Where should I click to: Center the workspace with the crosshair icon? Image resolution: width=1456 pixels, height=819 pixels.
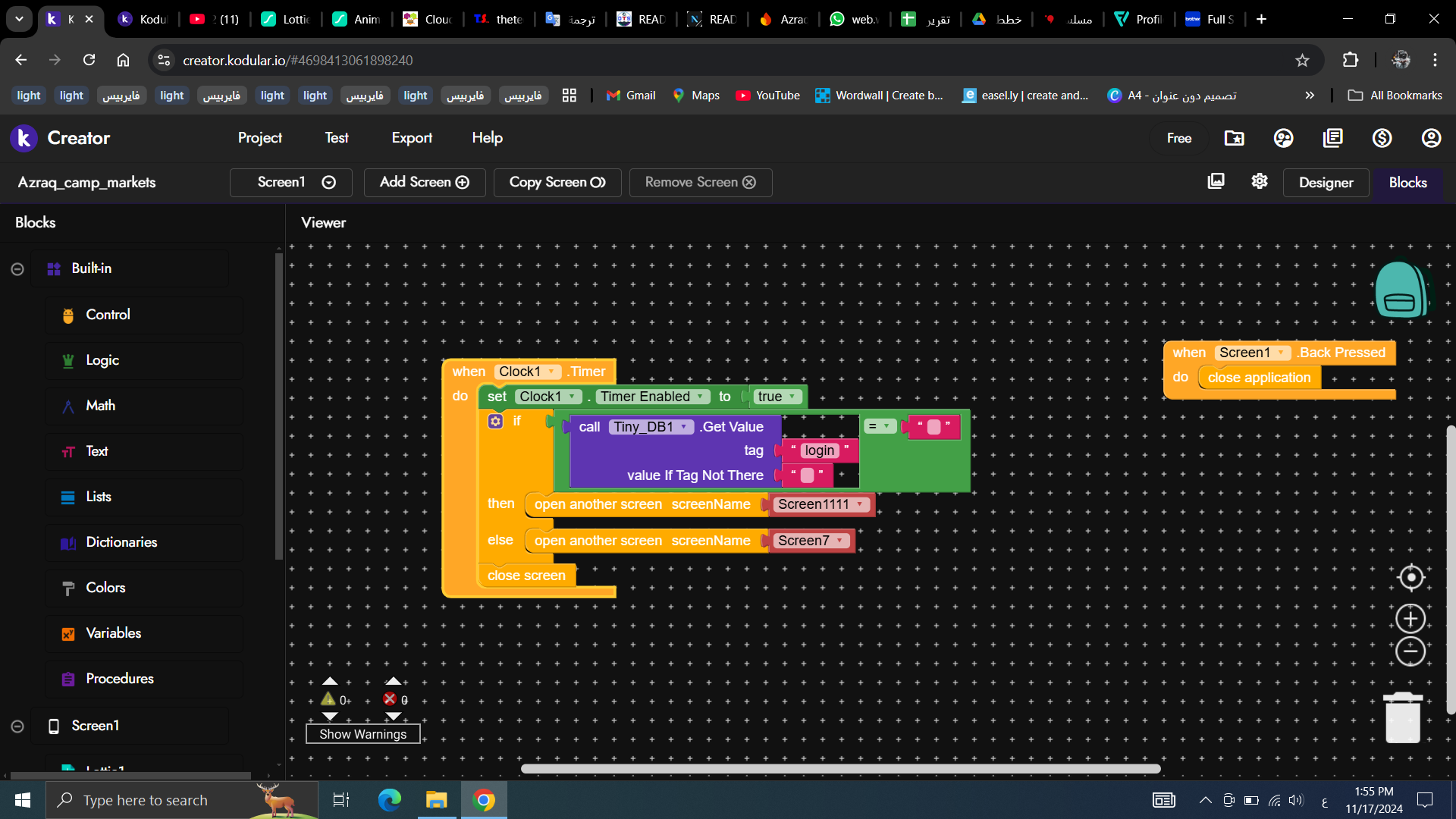[1410, 578]
